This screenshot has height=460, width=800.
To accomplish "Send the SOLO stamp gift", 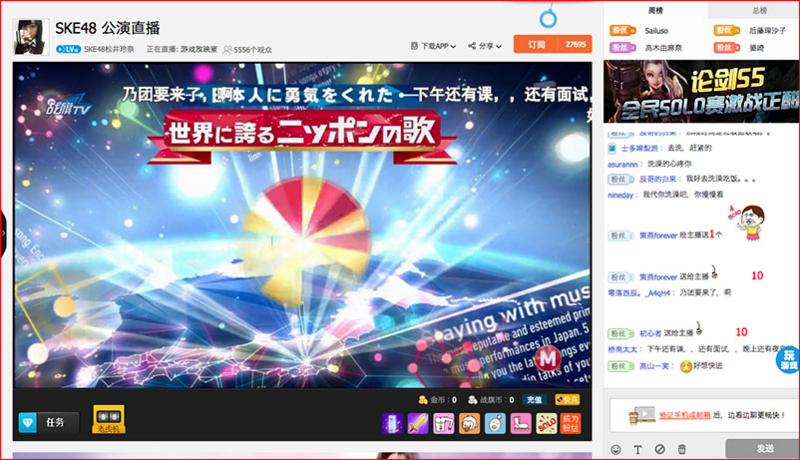I will coord(546,424).
